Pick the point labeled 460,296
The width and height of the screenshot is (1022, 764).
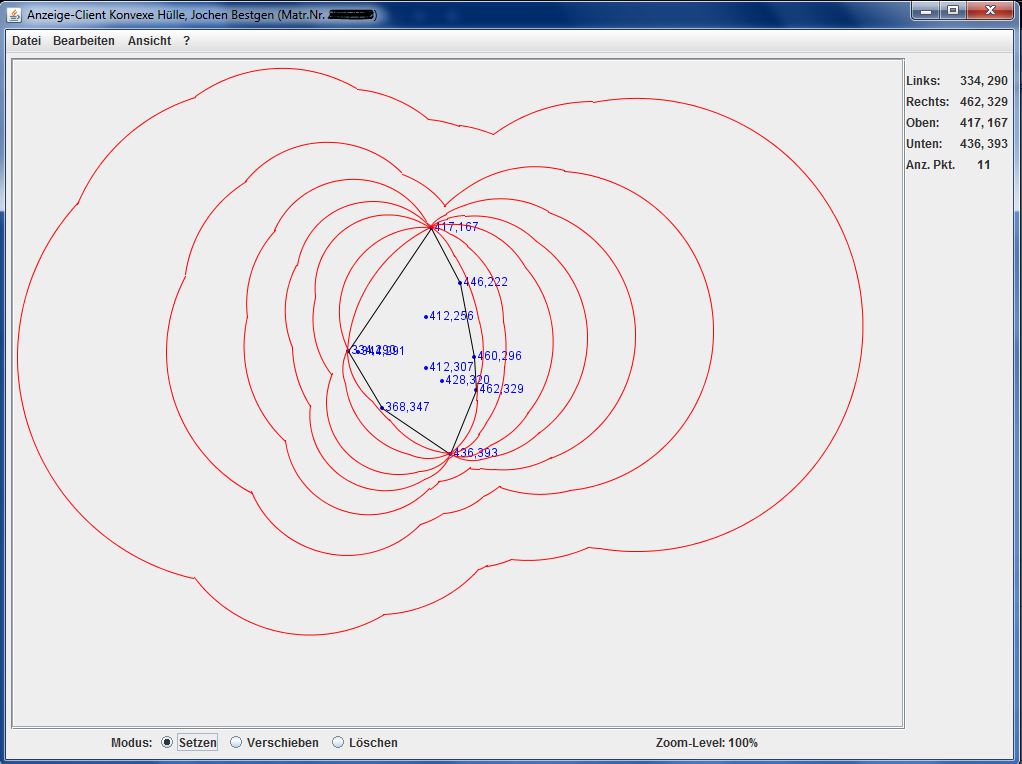[474, 357]
